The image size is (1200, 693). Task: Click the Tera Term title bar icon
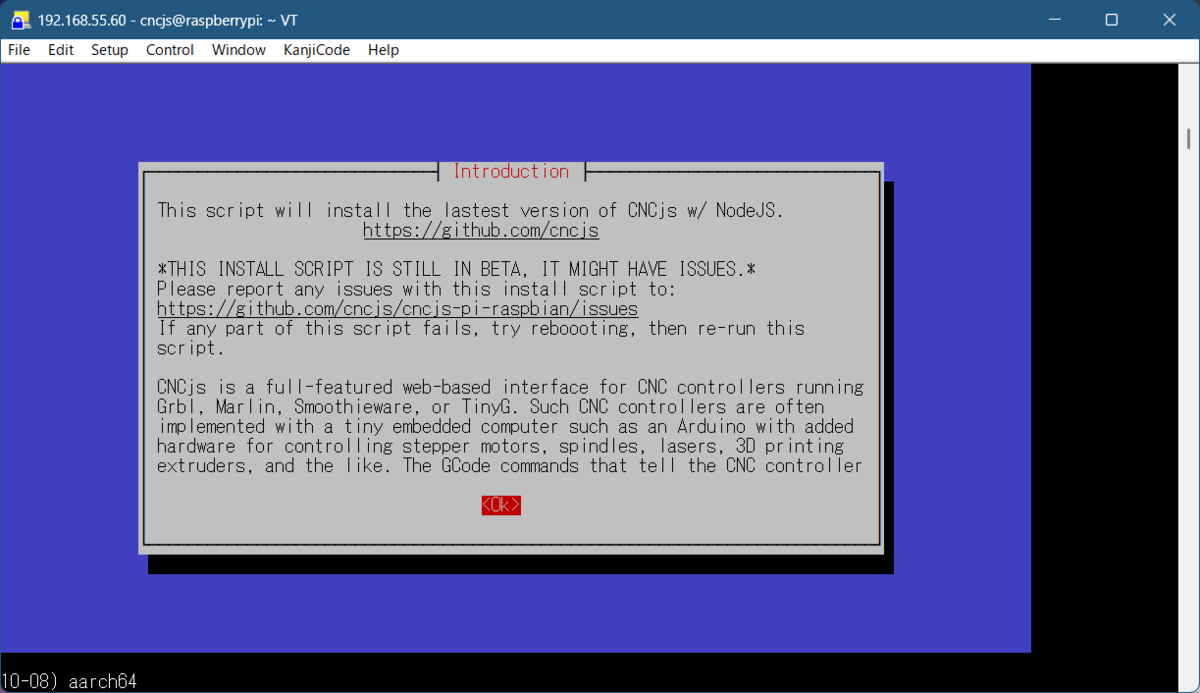click(19, 20)
